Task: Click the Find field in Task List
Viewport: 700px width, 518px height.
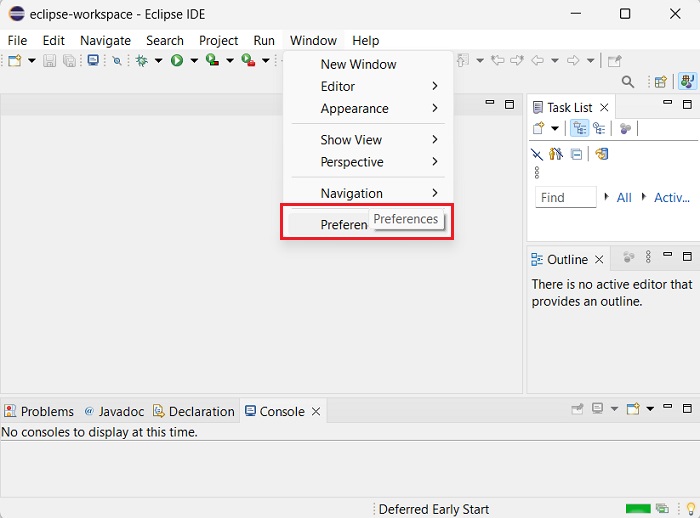Action: tap(566, 197)
